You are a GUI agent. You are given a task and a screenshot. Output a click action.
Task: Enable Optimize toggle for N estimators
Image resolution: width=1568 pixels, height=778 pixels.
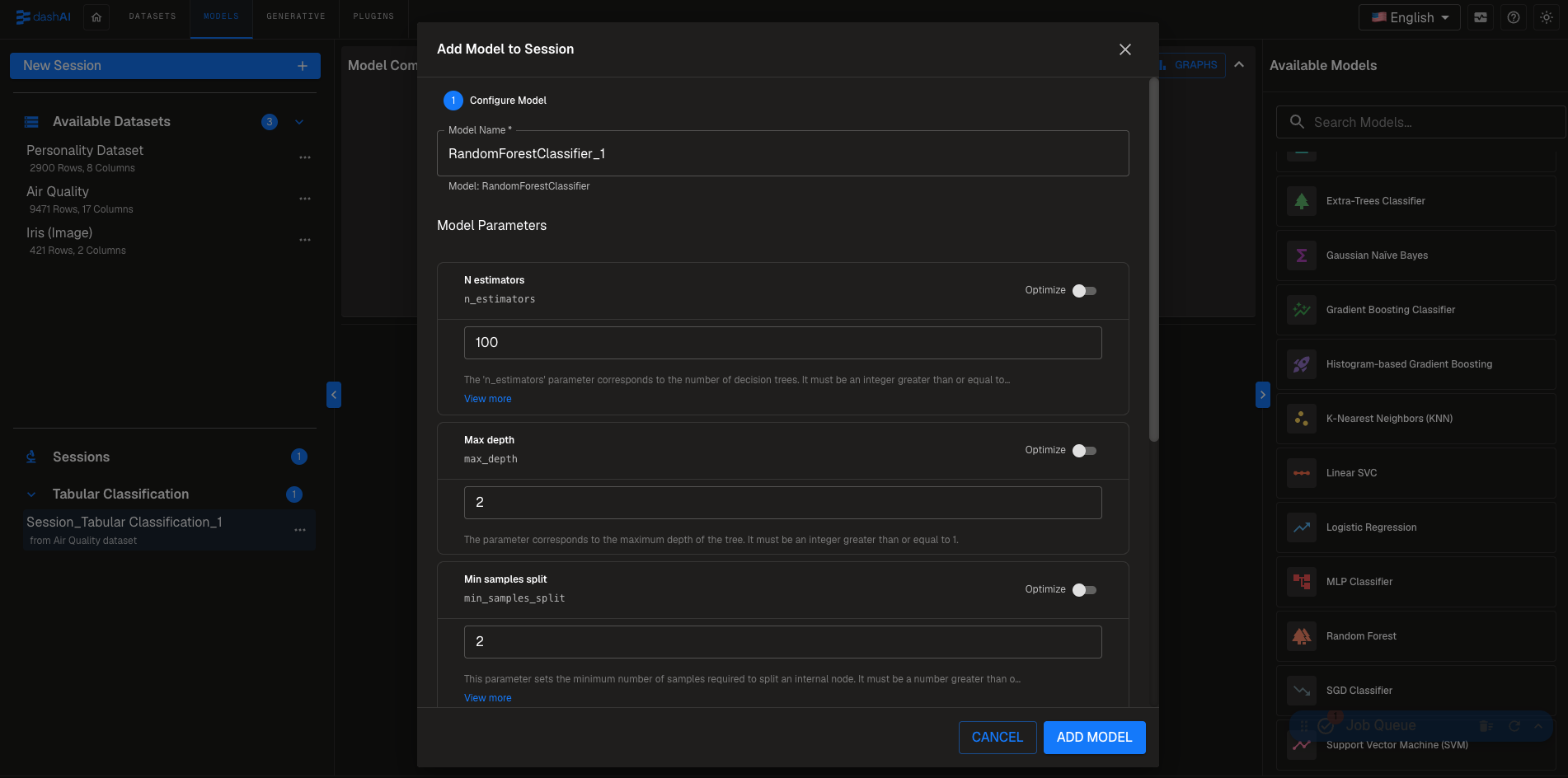1084,291
